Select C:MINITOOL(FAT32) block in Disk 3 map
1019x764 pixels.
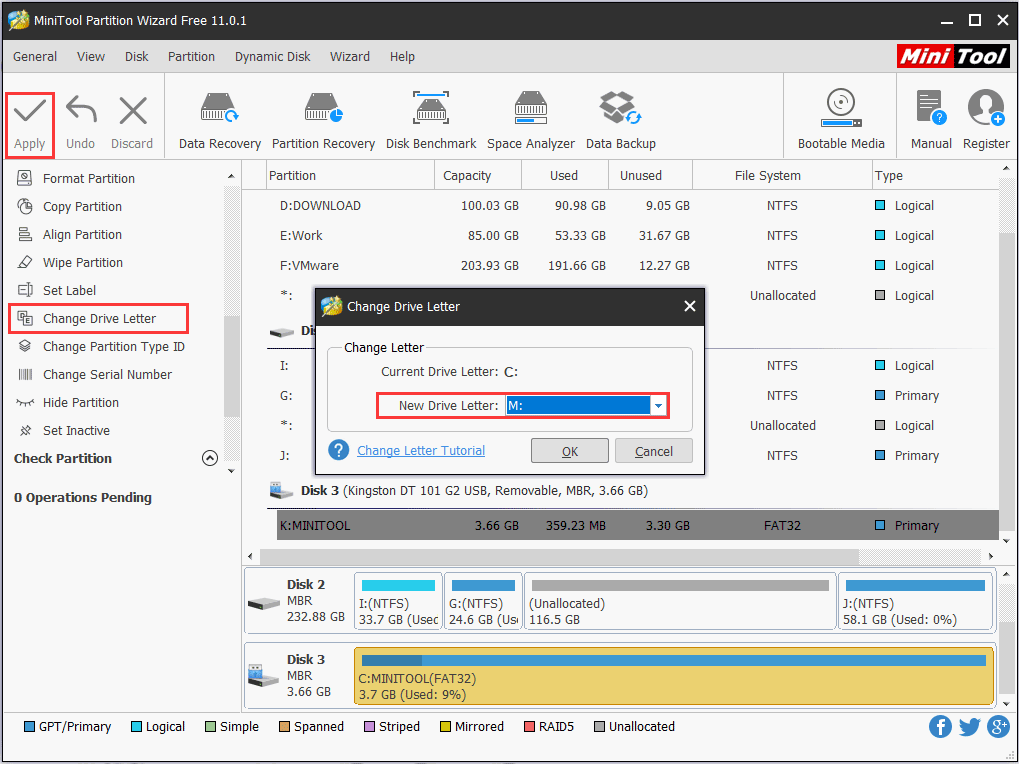point(674,676)
